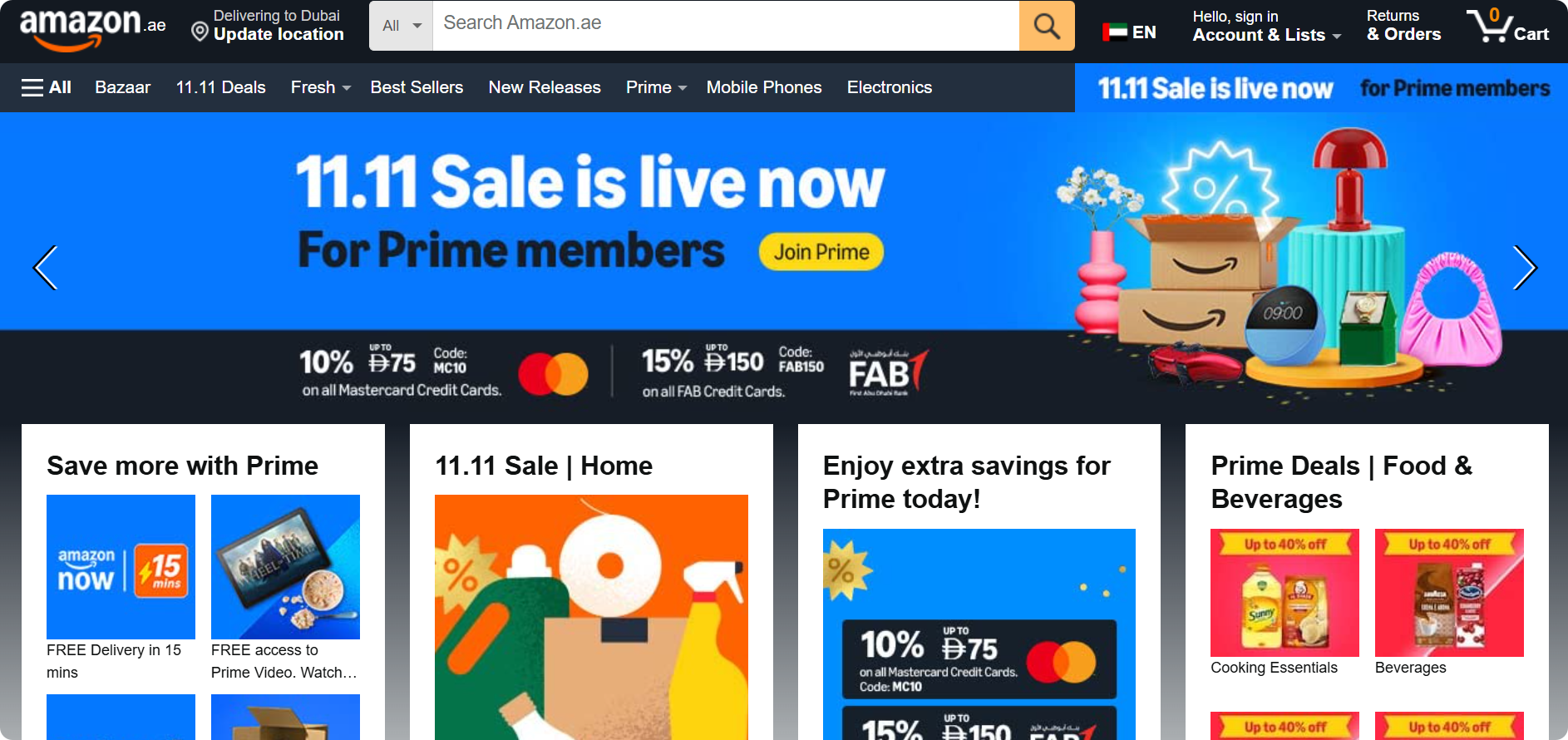Open the hamburger All menu
Image resolution: width=1568 pixels, height=740 pixels.
click(x=47, y=87)
